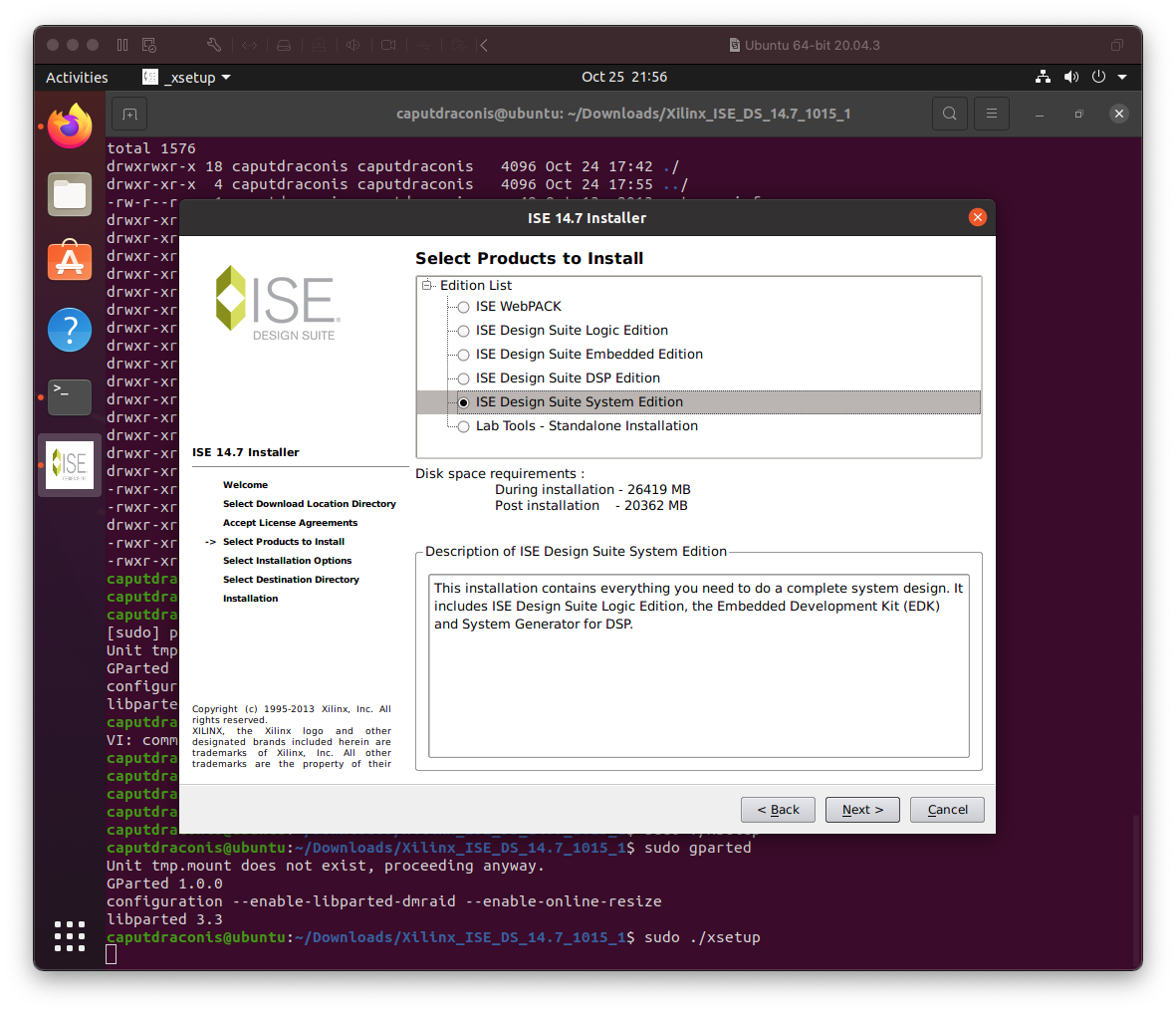Cancel the ISE installation
The height and width of the screenshot is (1012, 1176).
pyautogui.click(x=947, y=810)
